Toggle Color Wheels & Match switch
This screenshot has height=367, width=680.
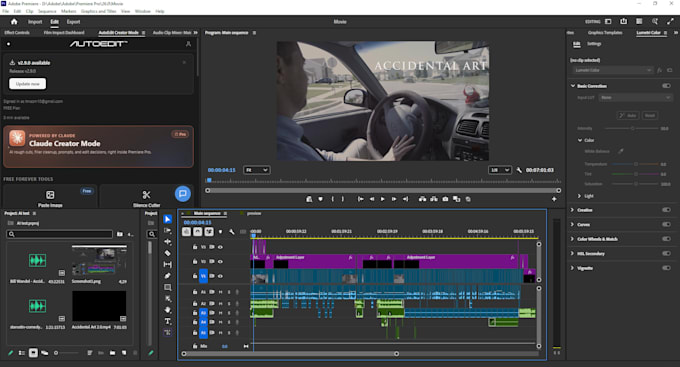pos(666,239)
